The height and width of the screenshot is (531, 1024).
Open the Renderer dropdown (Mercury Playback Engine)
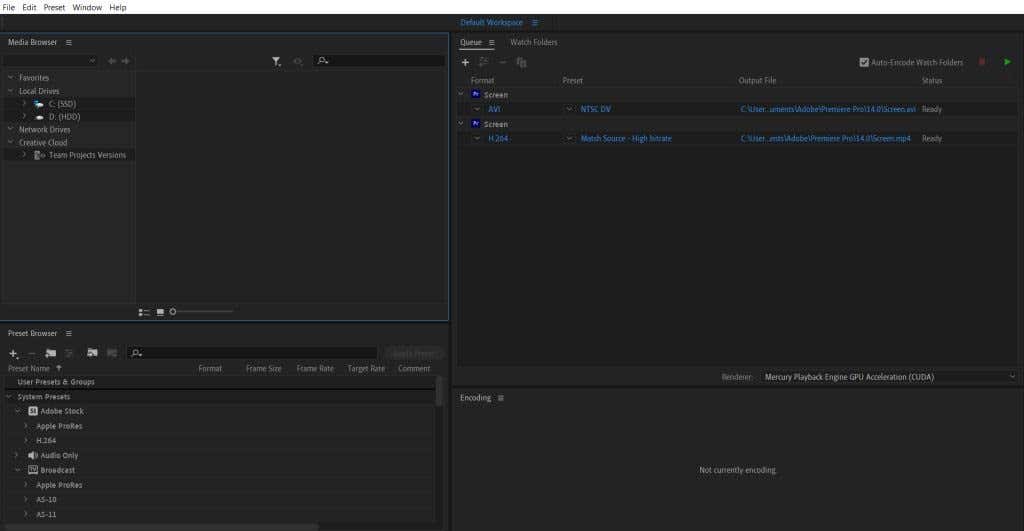(888, 377)
